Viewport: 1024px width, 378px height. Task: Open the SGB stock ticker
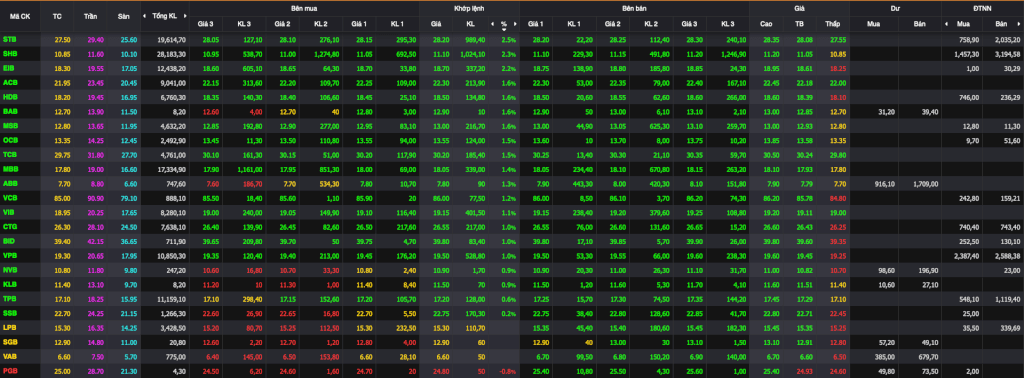pos(10,341)
